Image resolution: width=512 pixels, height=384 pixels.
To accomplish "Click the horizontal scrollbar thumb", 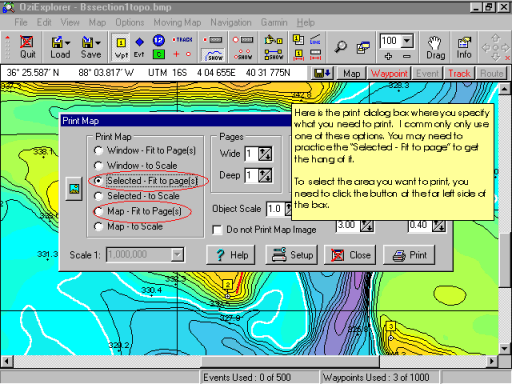I will (x=290, y=361).
